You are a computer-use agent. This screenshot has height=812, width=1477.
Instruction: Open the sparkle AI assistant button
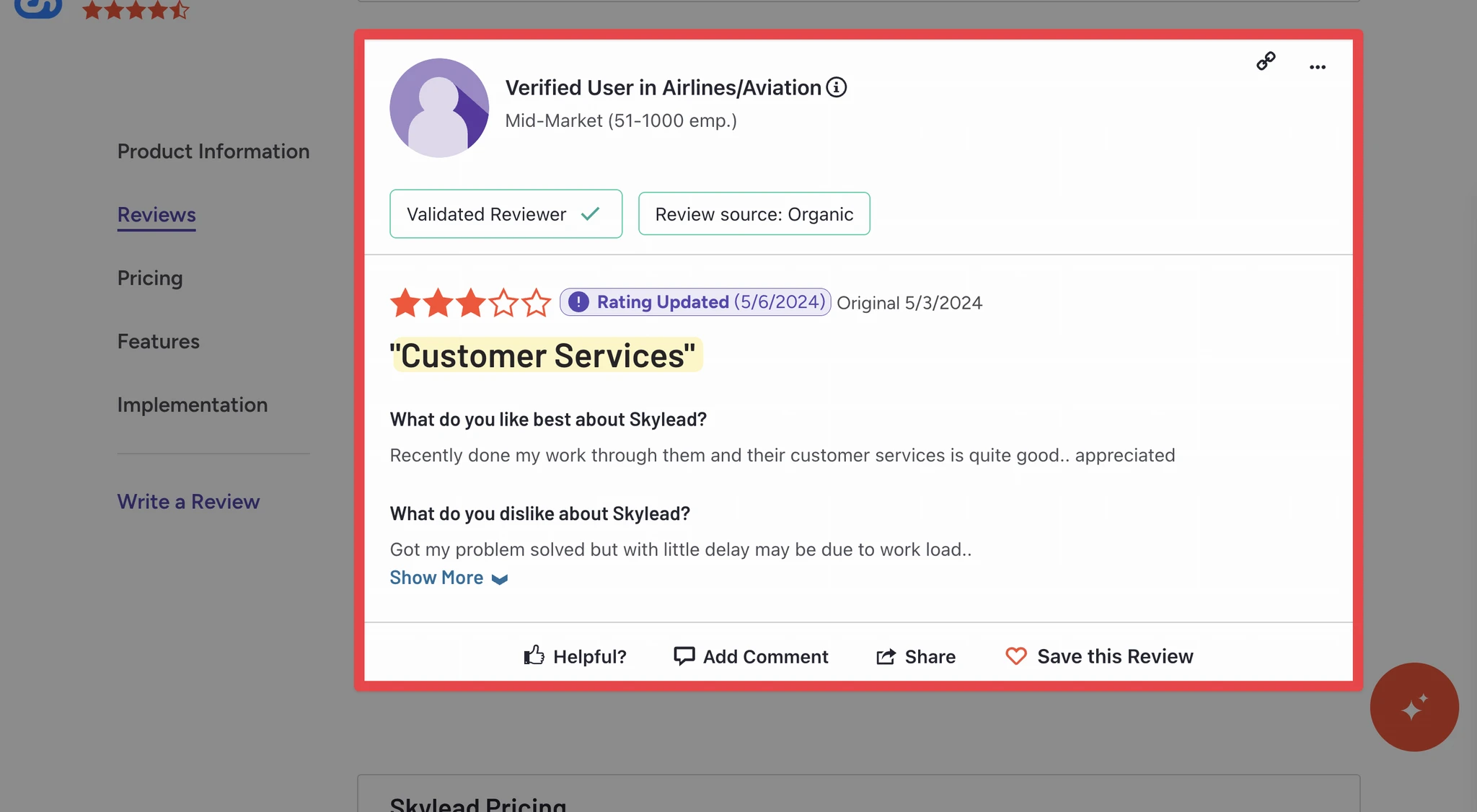click(1414, 707)
